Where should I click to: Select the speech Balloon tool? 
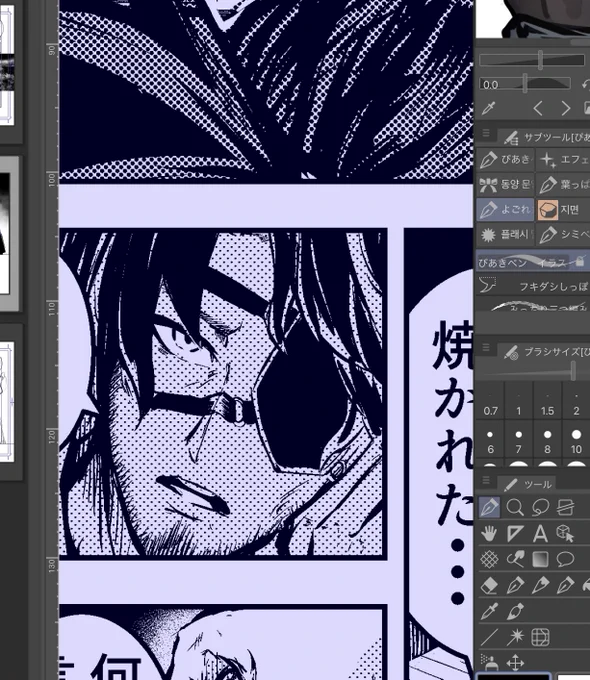(565, 559)
